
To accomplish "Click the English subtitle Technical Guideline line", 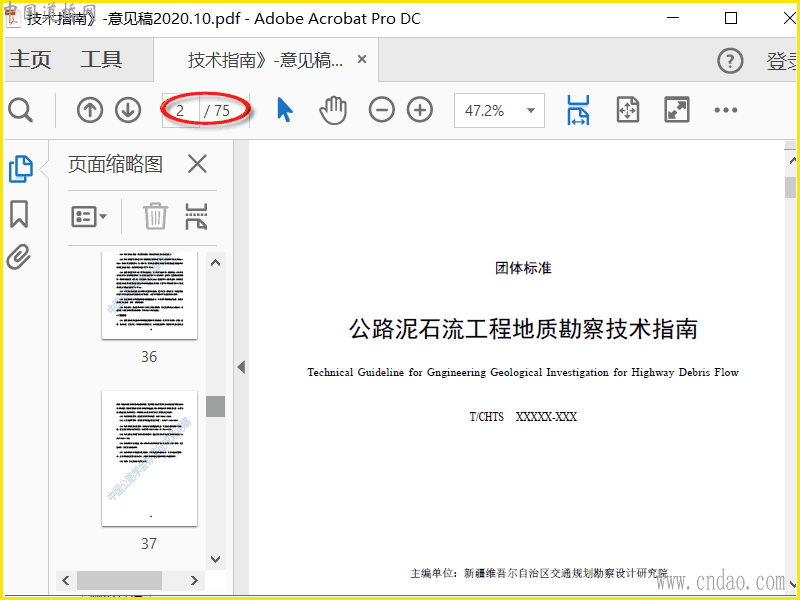I will tap(523, 372).
